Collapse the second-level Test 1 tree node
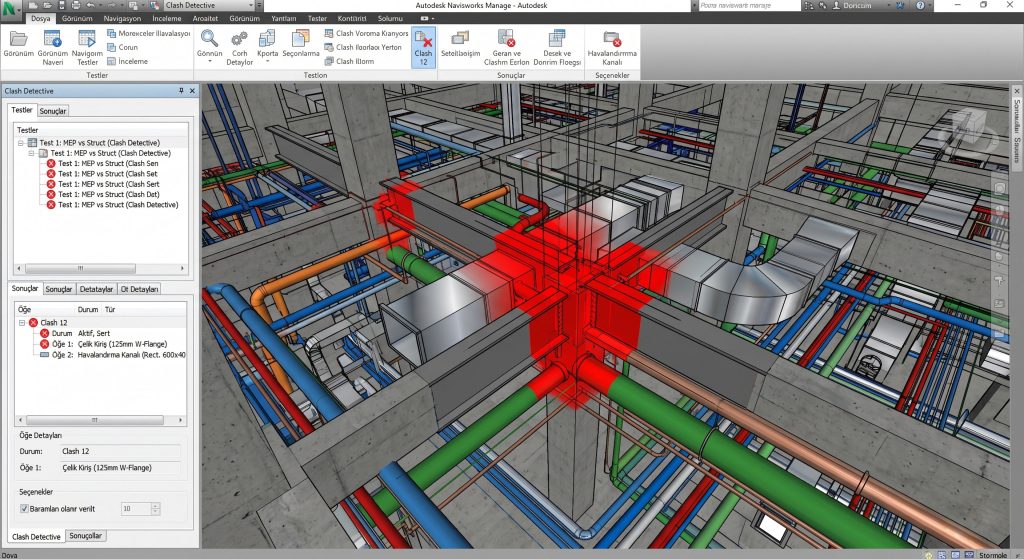 click(x=31, y=153)
